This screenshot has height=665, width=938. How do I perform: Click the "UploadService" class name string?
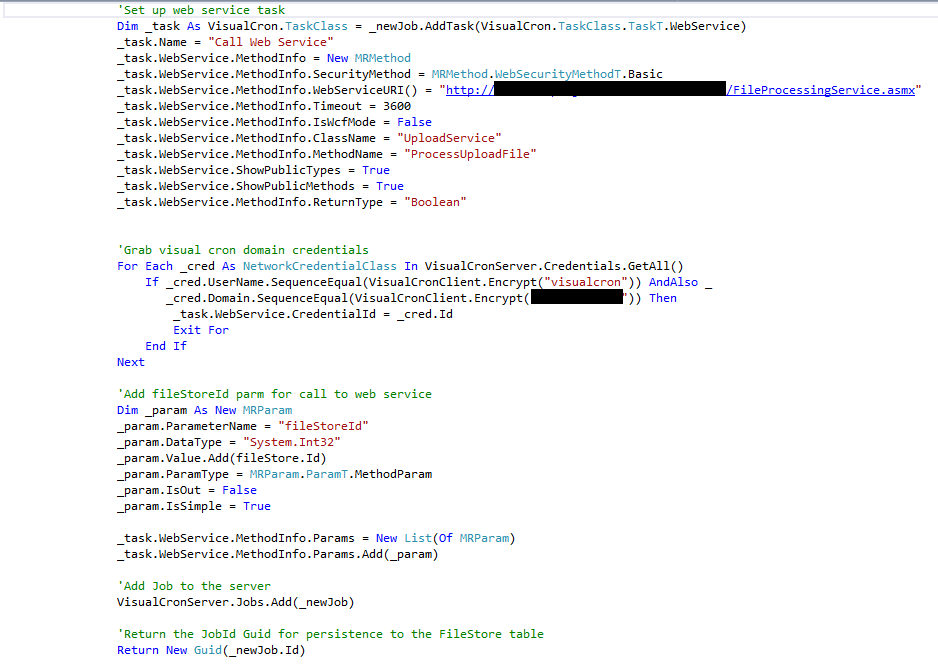(x=449, y=138)
